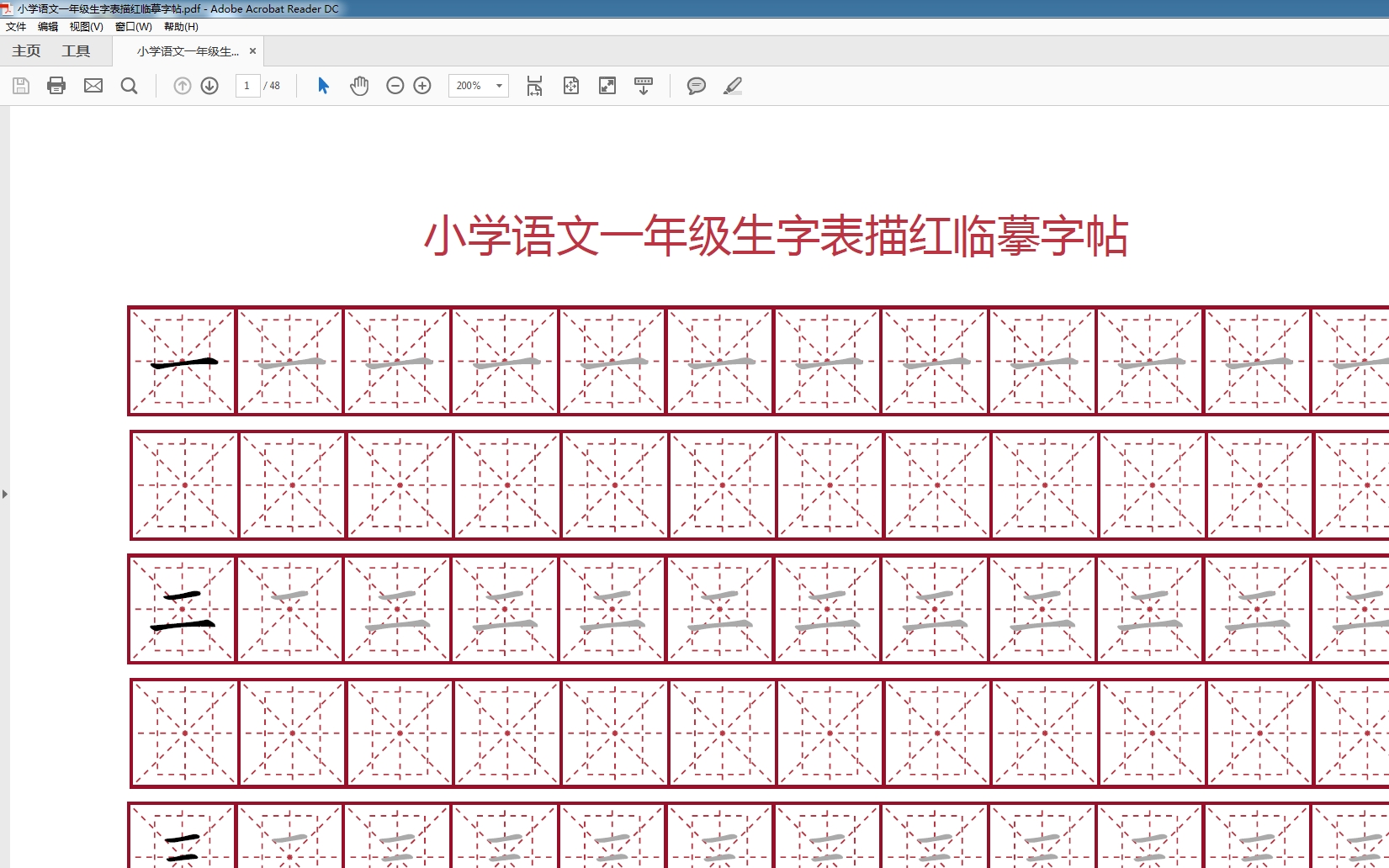Open the 主页 home view
This screenshot has width=1389, height=868.
tap(25, 50)
